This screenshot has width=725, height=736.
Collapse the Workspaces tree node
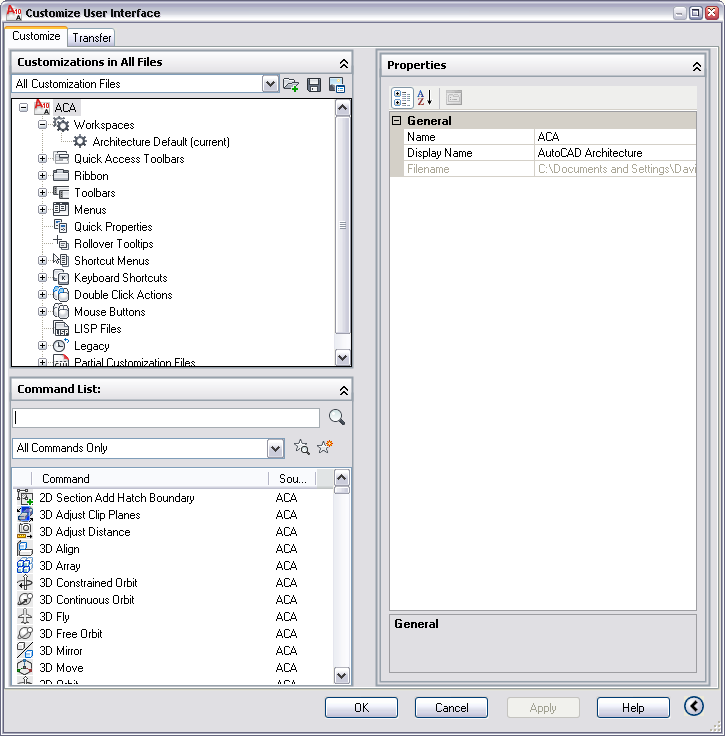tap(42, 124)
